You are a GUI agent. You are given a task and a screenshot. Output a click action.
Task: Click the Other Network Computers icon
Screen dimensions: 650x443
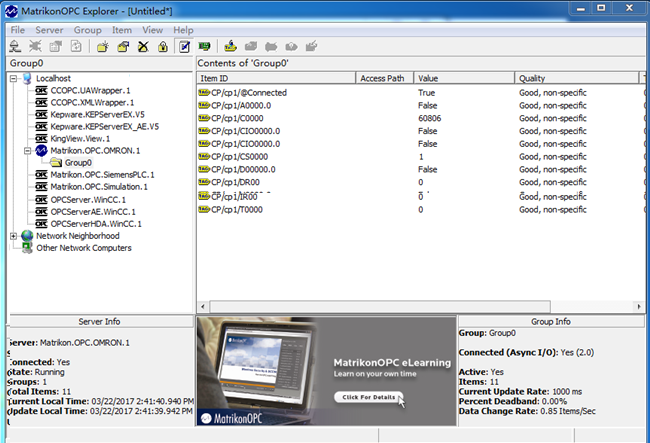[27, 248]
